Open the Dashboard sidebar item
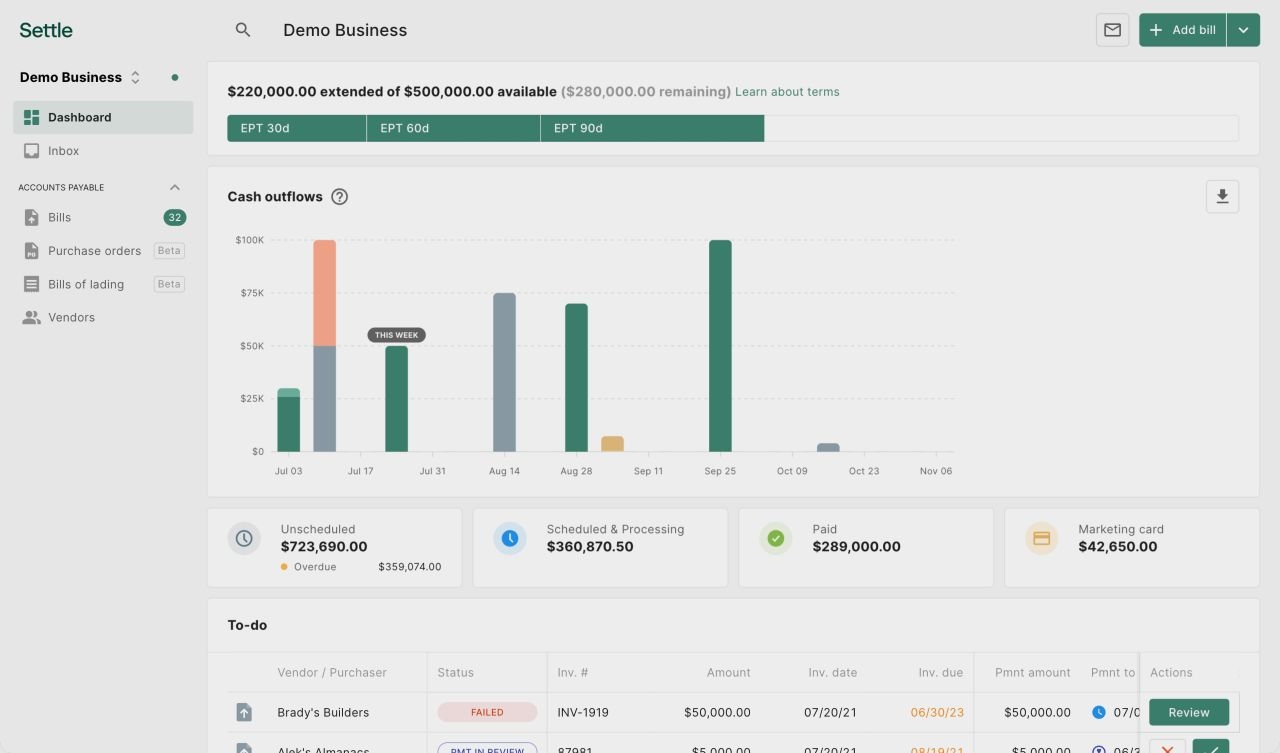The image size is (1280, 753). pos(103,117)
